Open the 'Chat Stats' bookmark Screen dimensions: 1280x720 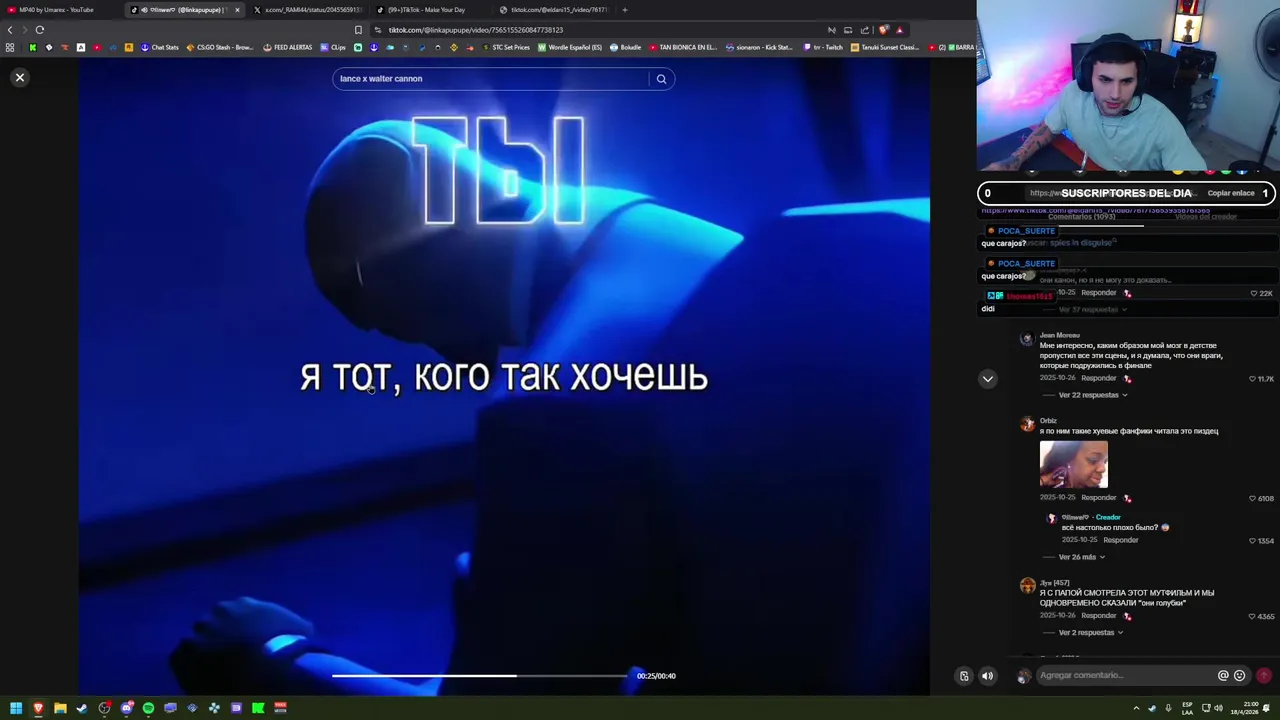(159, 47)
